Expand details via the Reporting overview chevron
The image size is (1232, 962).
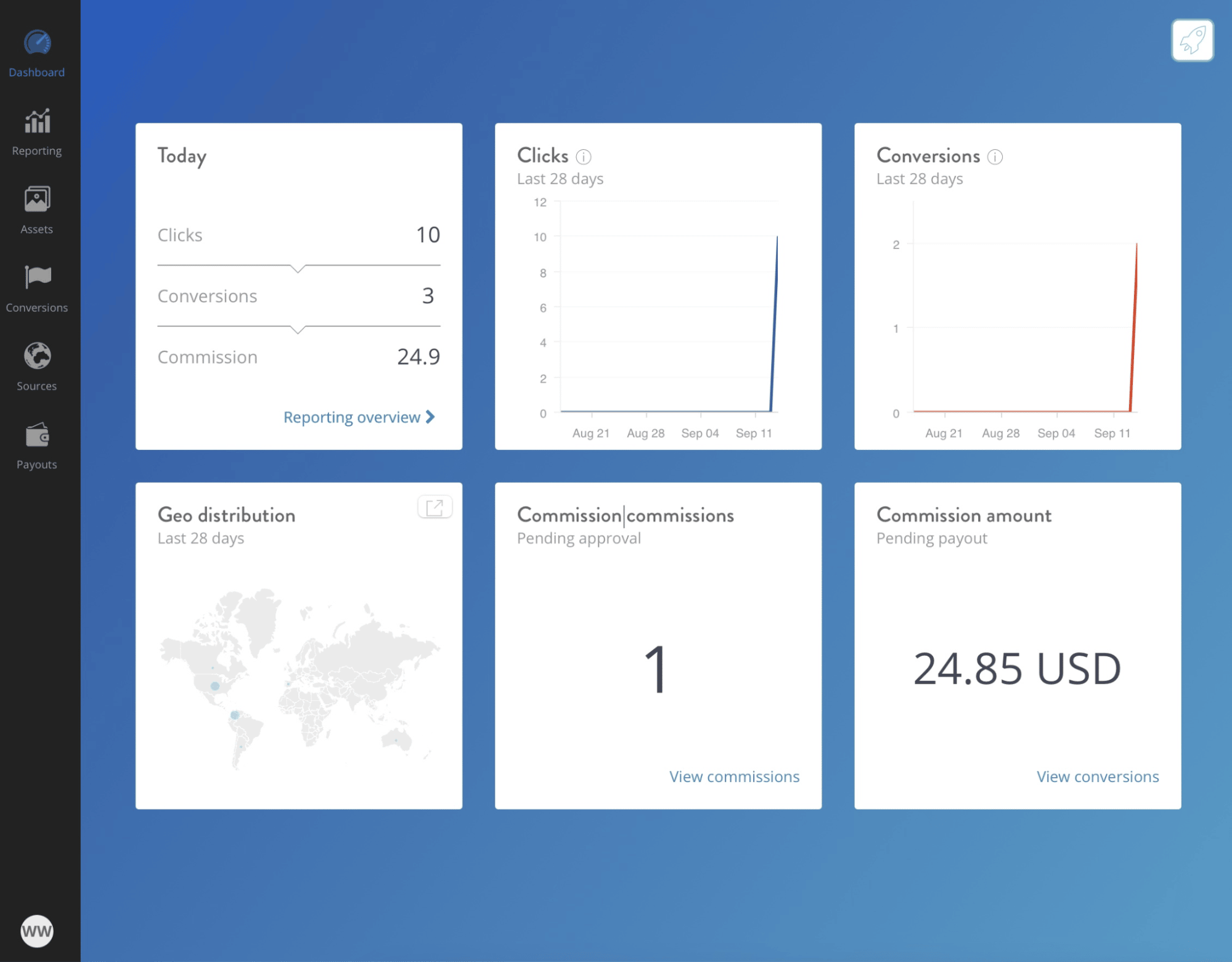[430, 417]
